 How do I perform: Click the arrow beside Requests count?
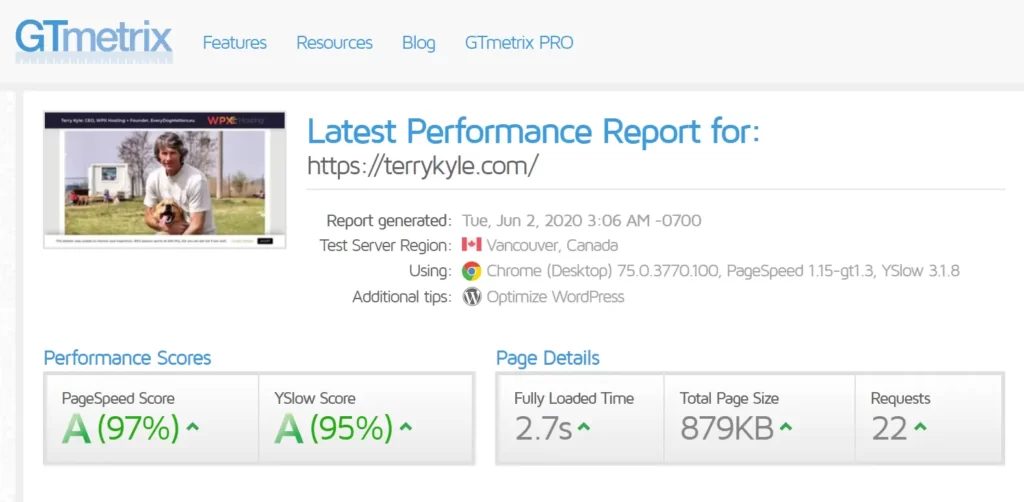(x=920, y=428)
